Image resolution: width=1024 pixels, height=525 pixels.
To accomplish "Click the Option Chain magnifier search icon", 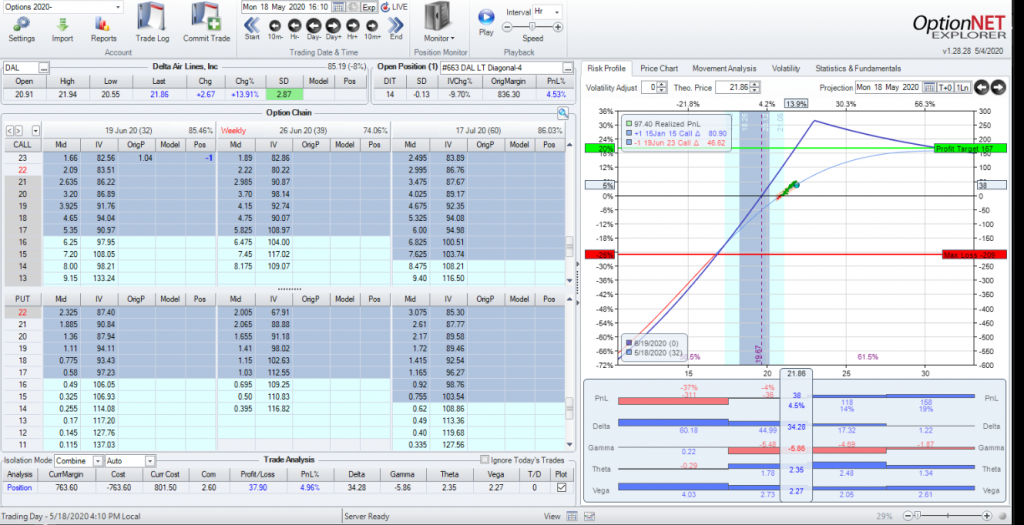I will click(562, 114).
